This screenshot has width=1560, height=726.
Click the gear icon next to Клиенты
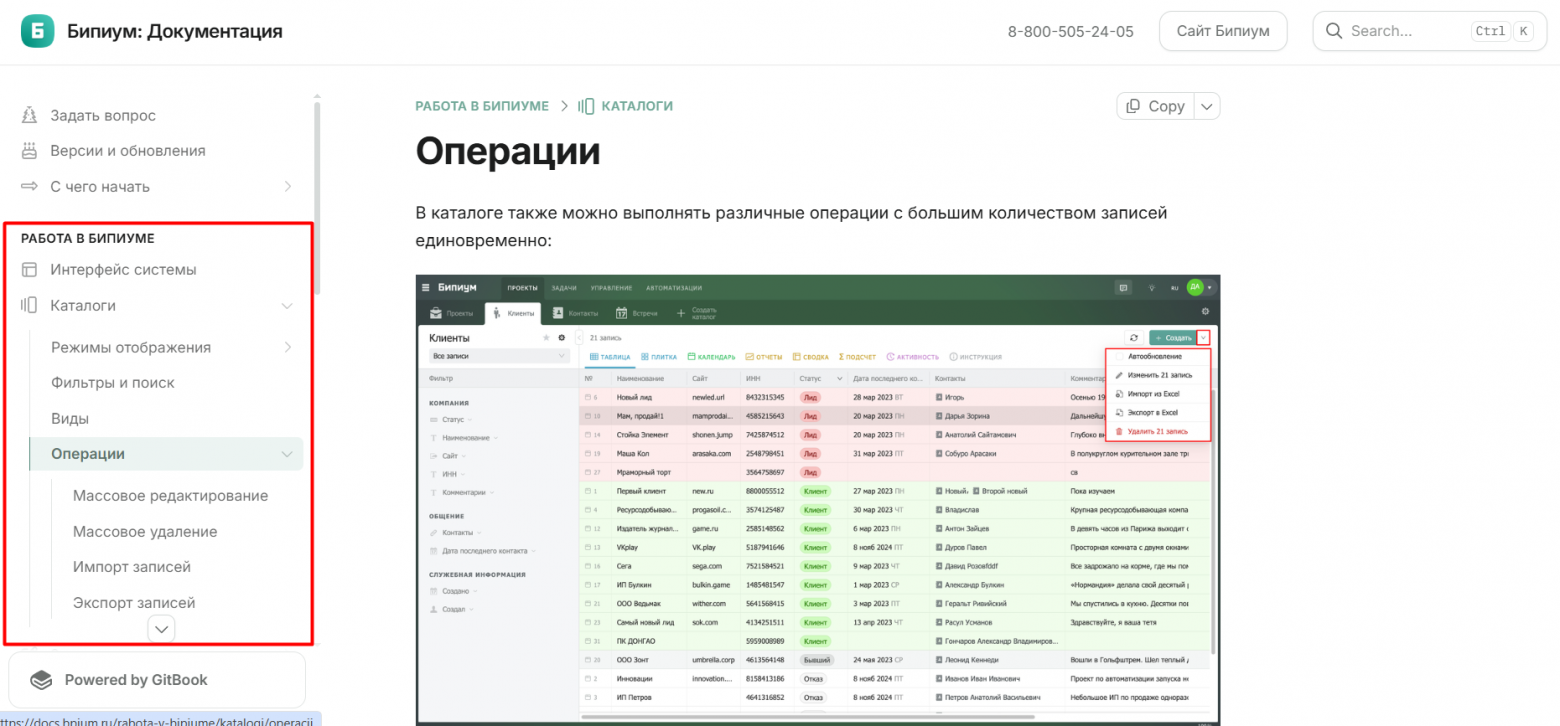(x=561, y=338)
